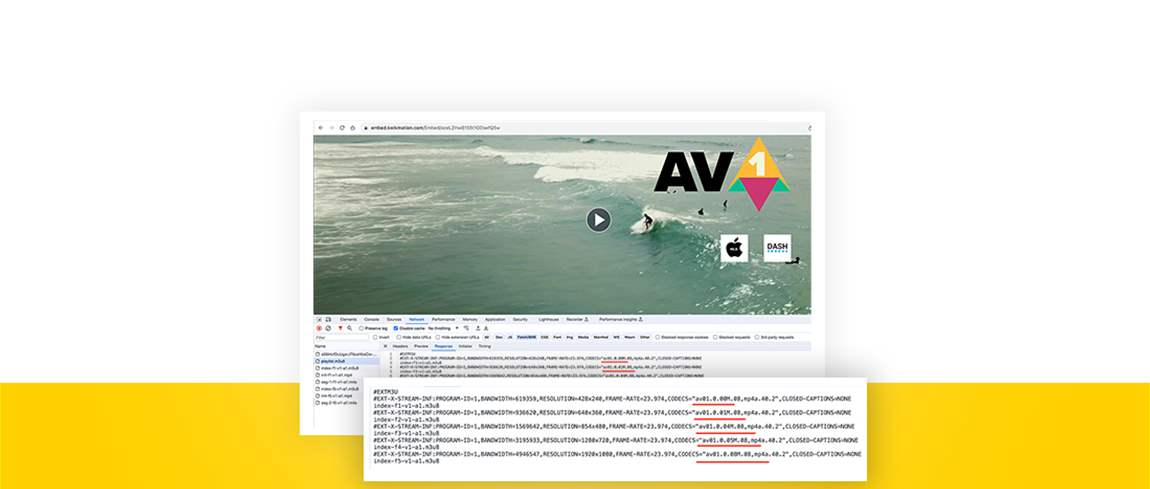Open the Application DevTools tab
The image size is (1150, 489).
pyautogui.click(x=495, y=320)
